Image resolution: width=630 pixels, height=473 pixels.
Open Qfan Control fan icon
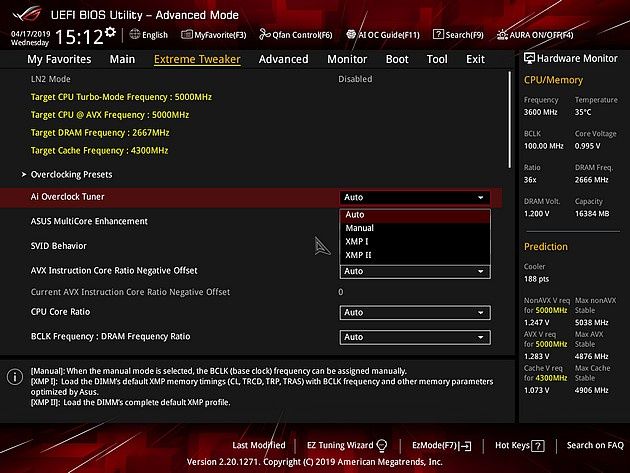[x=264, y=35]
